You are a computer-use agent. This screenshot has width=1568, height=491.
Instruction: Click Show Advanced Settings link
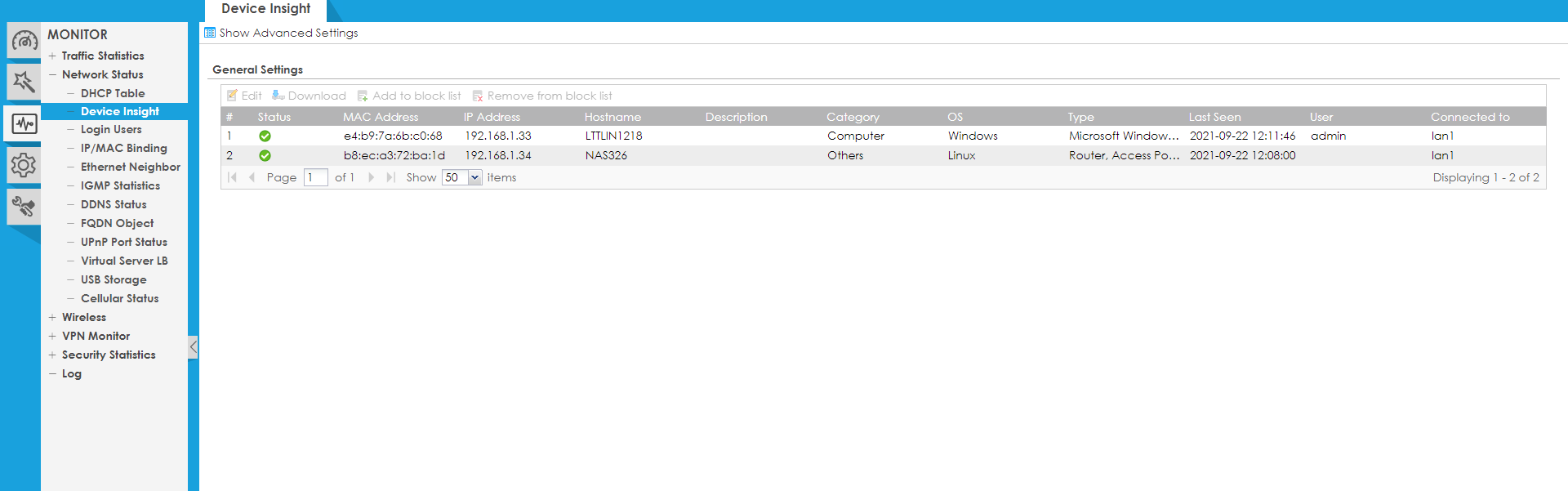[288, 33]
